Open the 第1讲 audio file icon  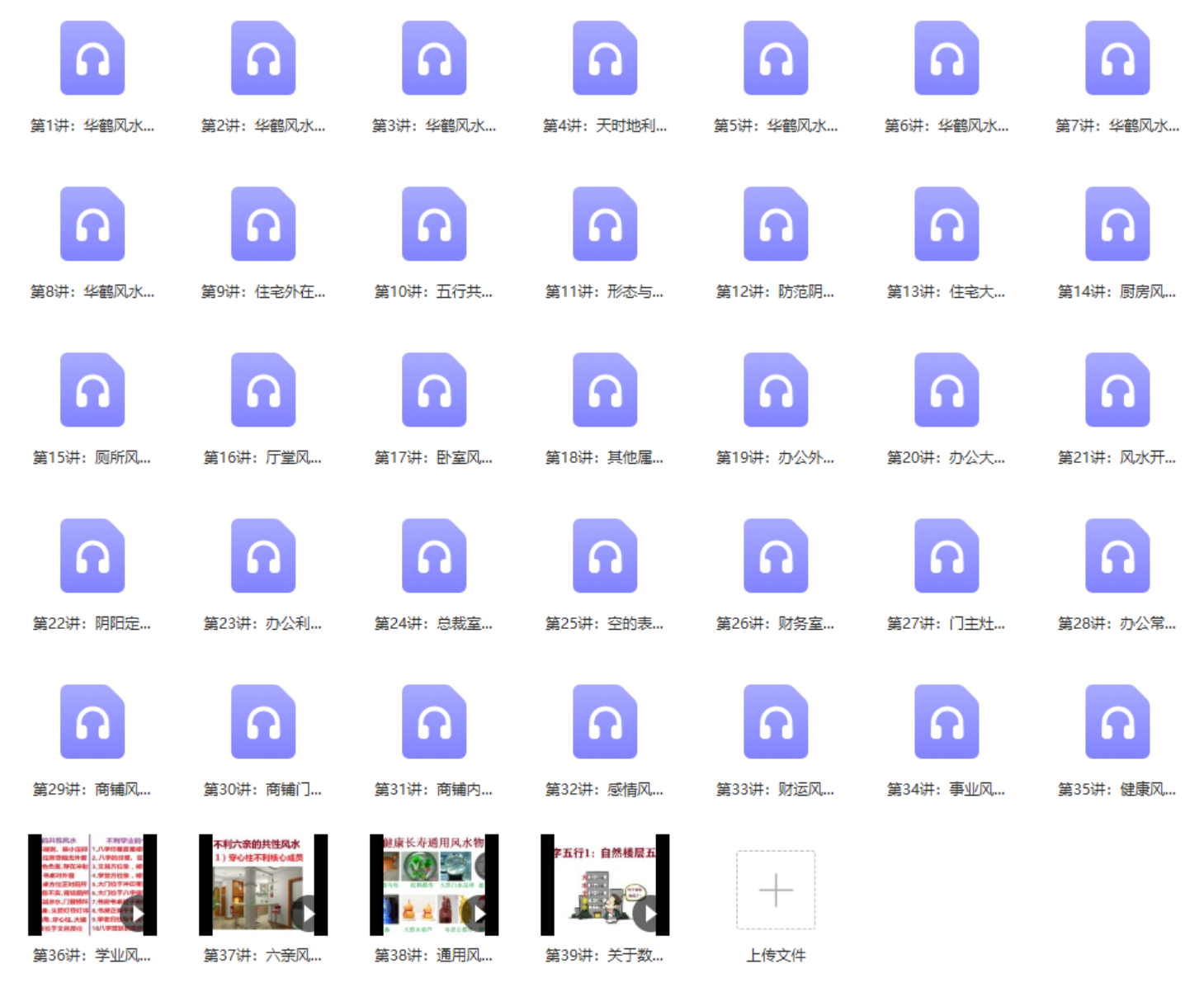[x=92, y=59]
